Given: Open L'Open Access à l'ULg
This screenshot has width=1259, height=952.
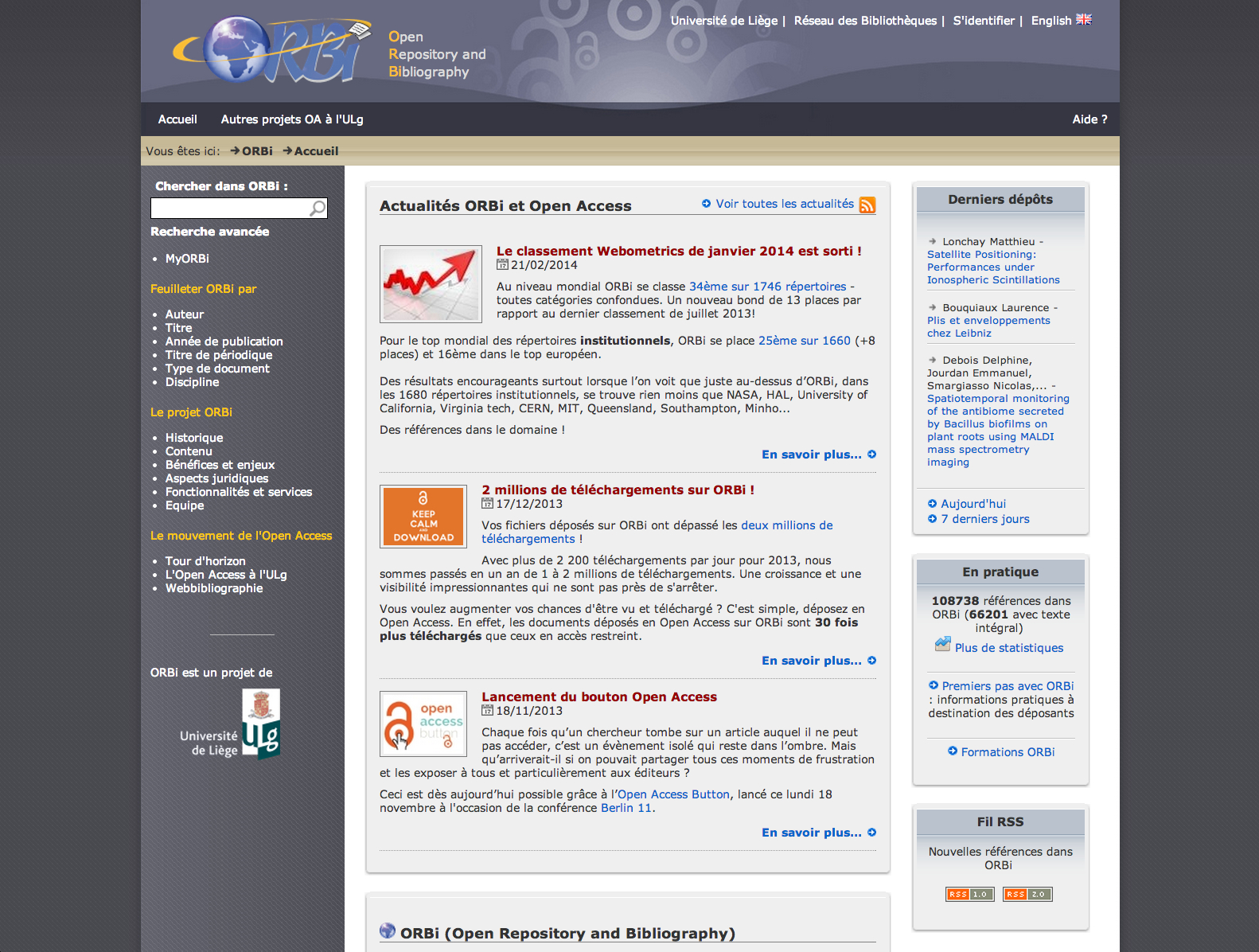Looking at the screenshot, I should [226, 575].
